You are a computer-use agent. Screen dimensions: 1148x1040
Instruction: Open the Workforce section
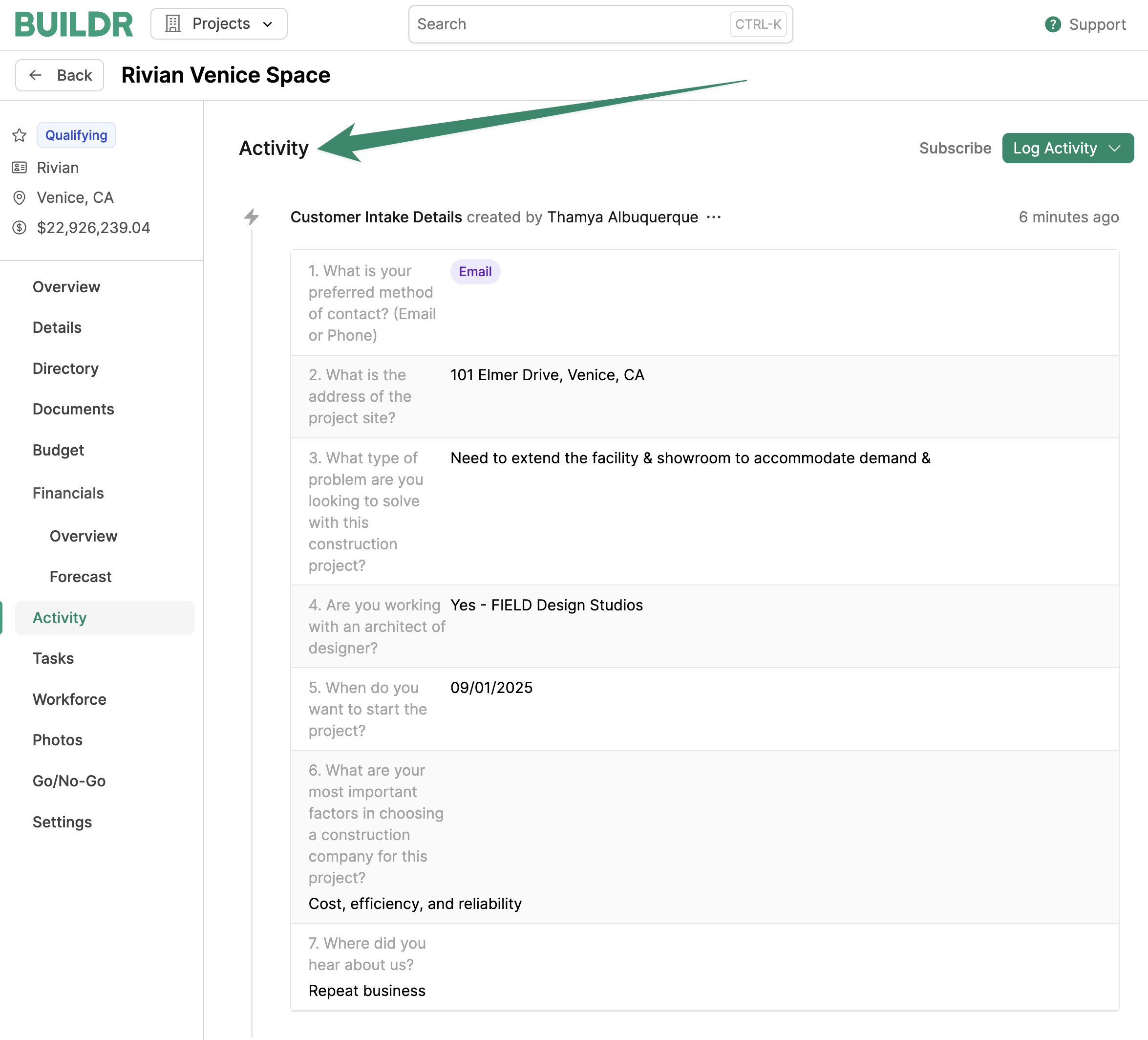coord(69,699)
